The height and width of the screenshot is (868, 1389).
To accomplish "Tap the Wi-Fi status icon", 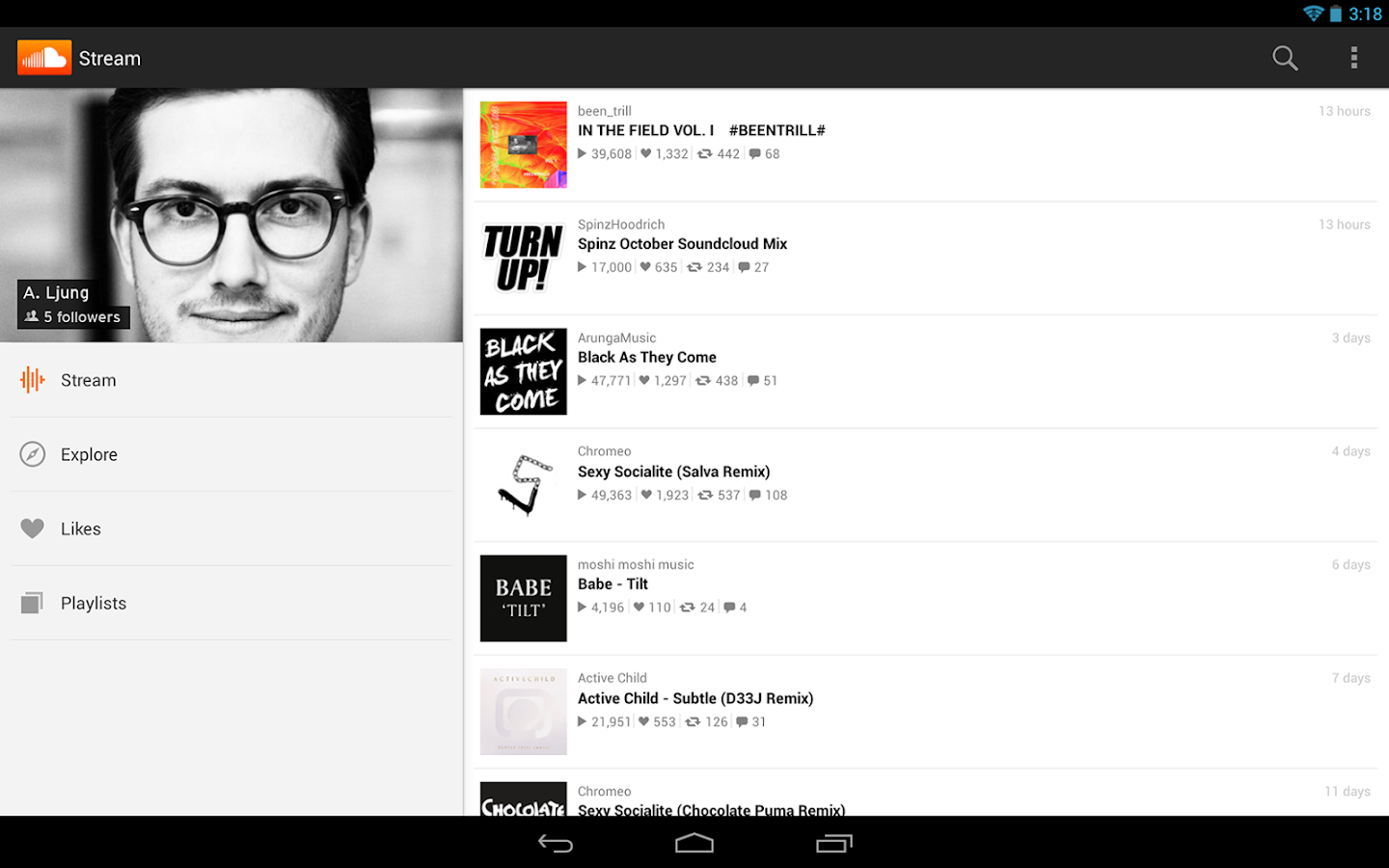I will point(1313,14).
